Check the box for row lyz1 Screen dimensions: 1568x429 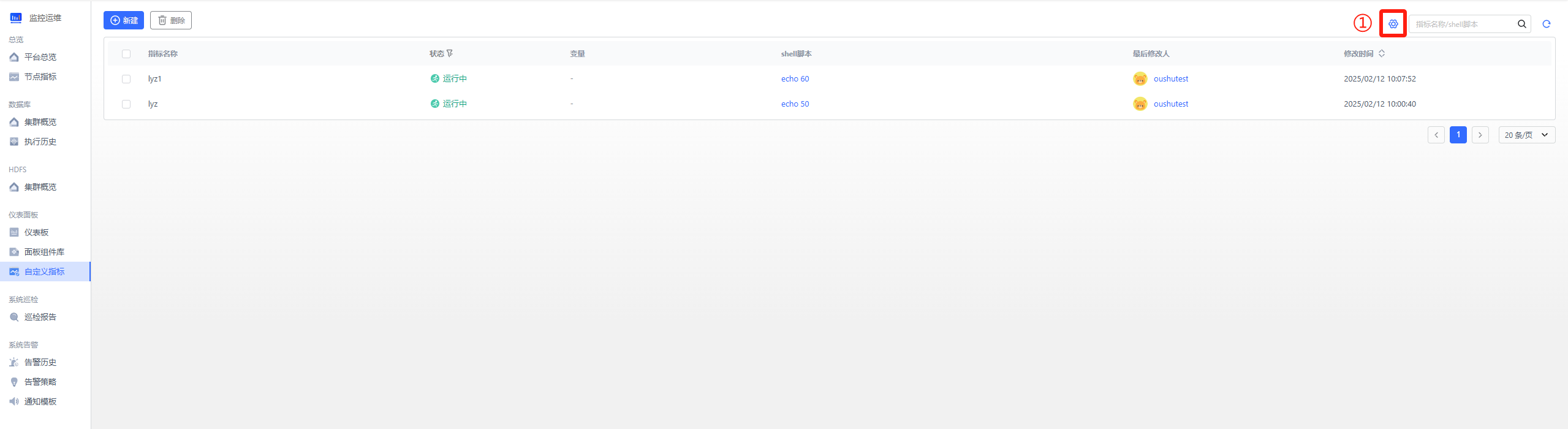[126, 79]
